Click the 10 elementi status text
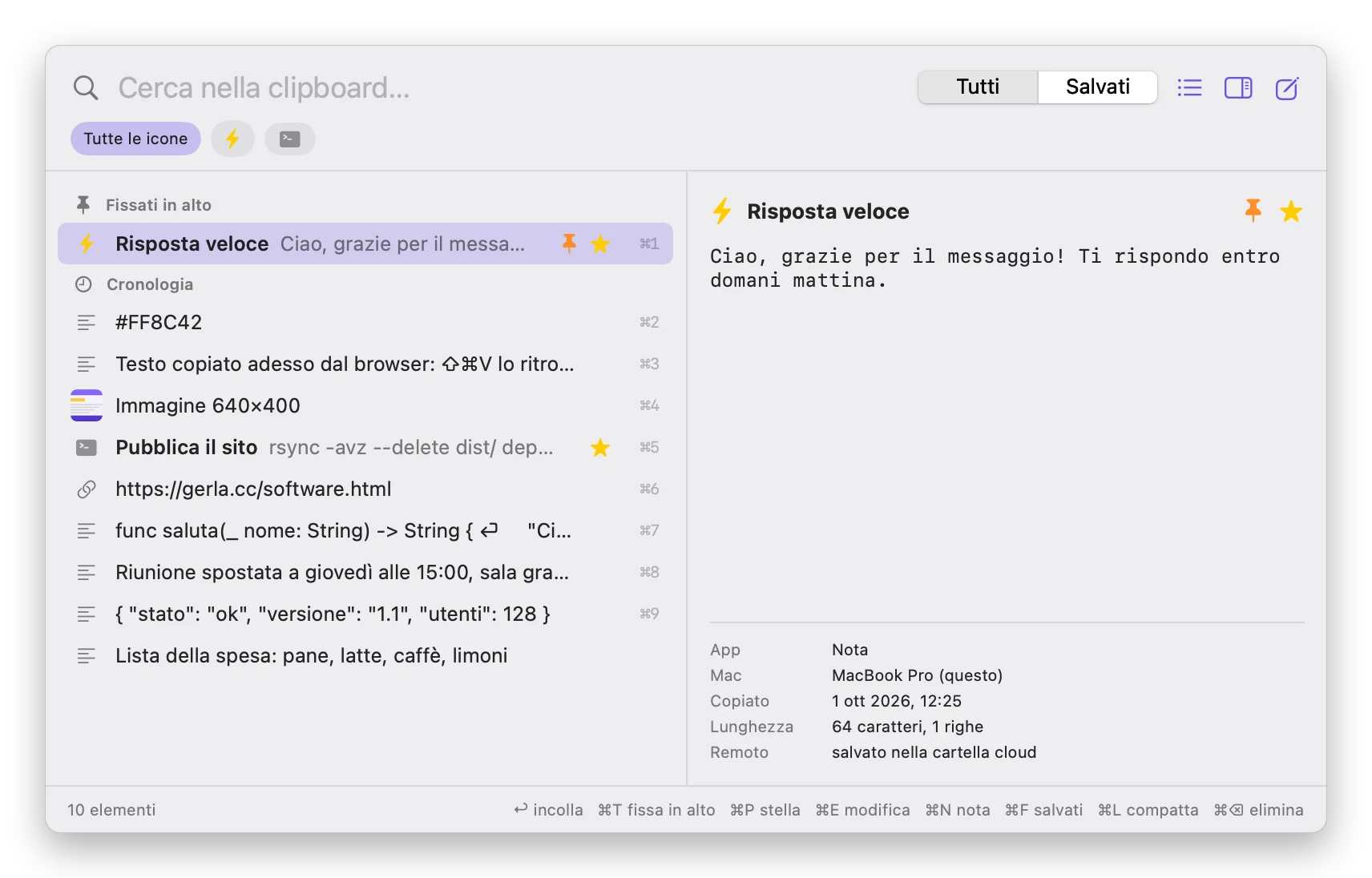 tap(111, 810)
